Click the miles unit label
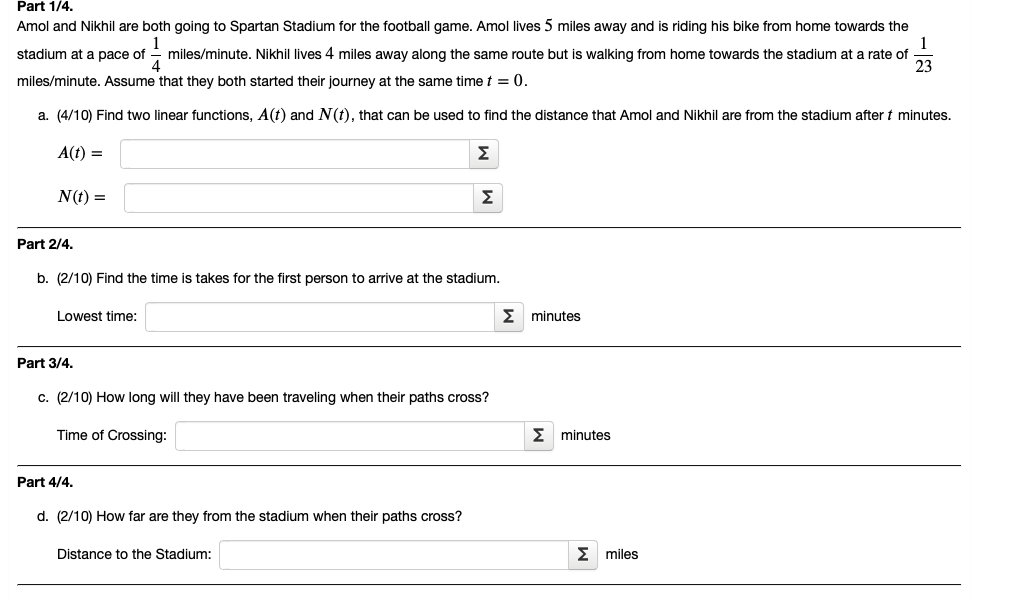The width and height of the screenshot is (1033, 610). pos(621,554)
